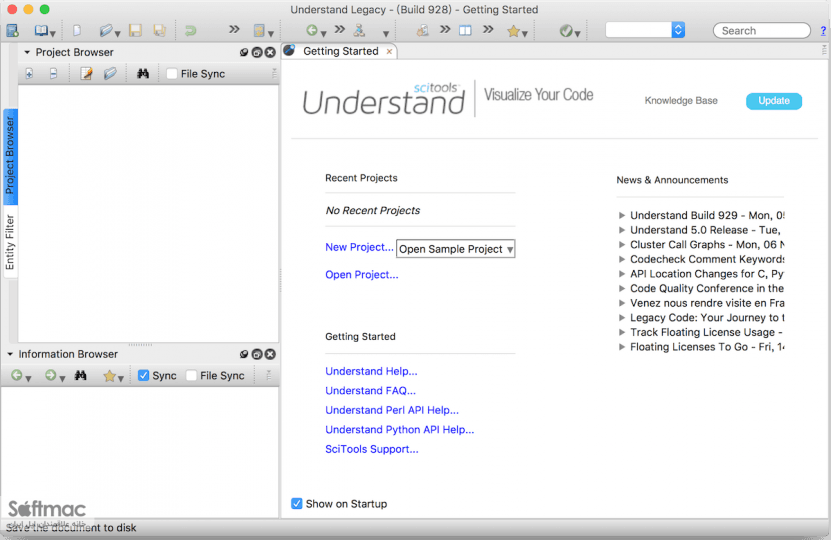831x540 pixels.
Task: Click the drawer icon in Project Browser header
Action: tap(244, 52)
